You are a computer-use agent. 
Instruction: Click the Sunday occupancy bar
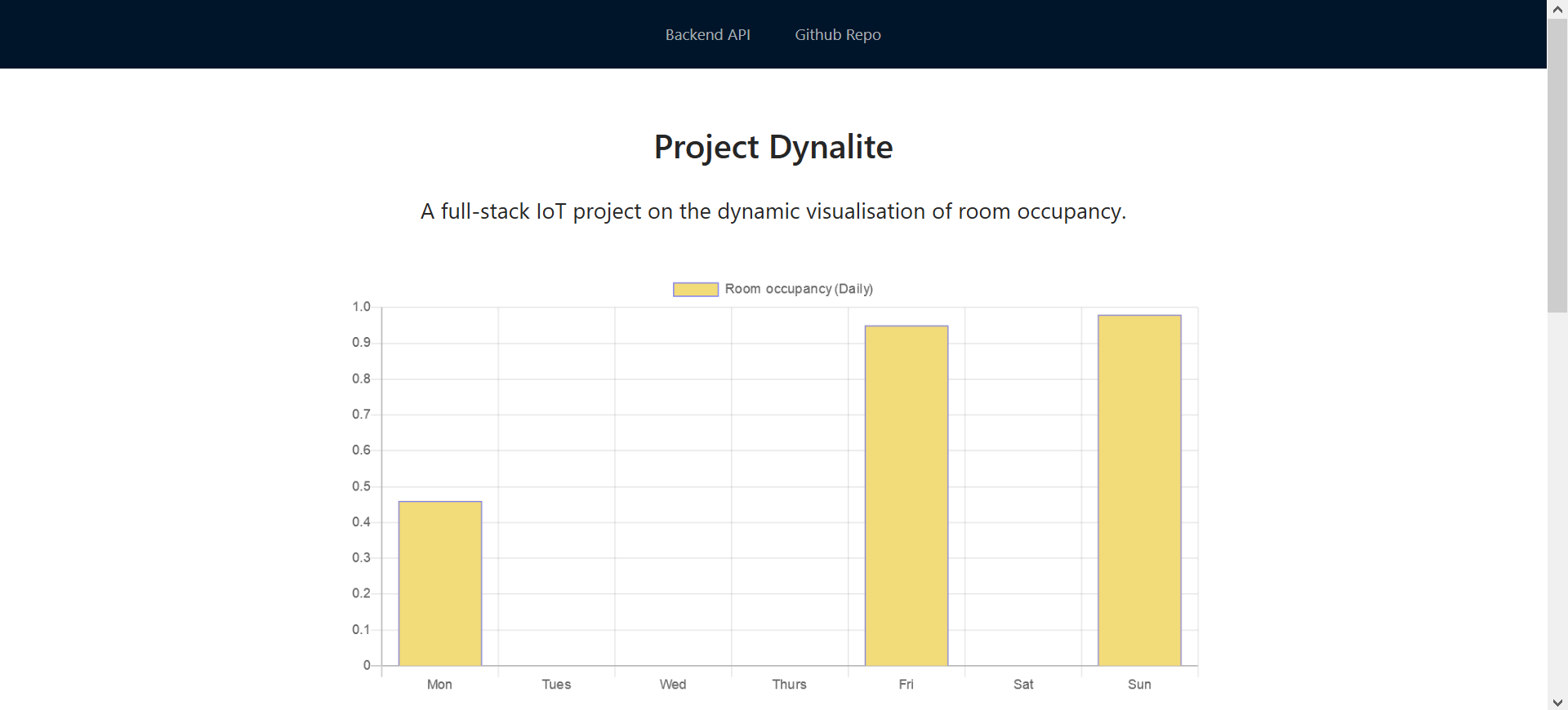[1139, 490]
